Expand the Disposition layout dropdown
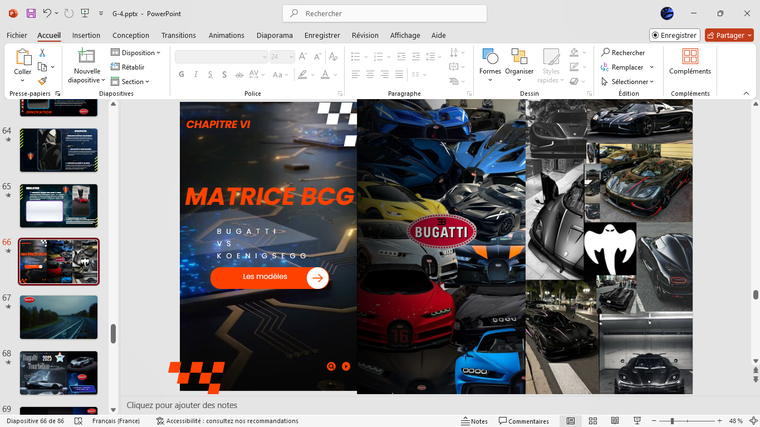 click(x=139, y=53)
